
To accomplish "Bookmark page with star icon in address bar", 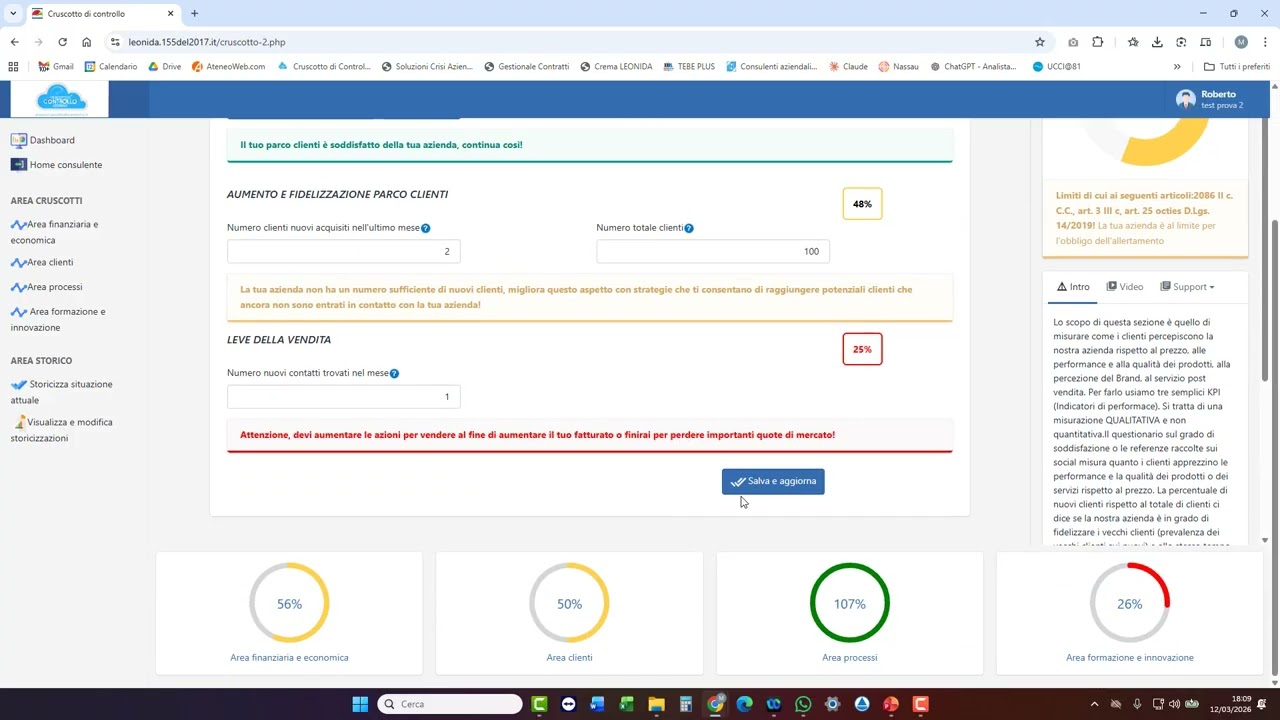I will (1040, 42).
